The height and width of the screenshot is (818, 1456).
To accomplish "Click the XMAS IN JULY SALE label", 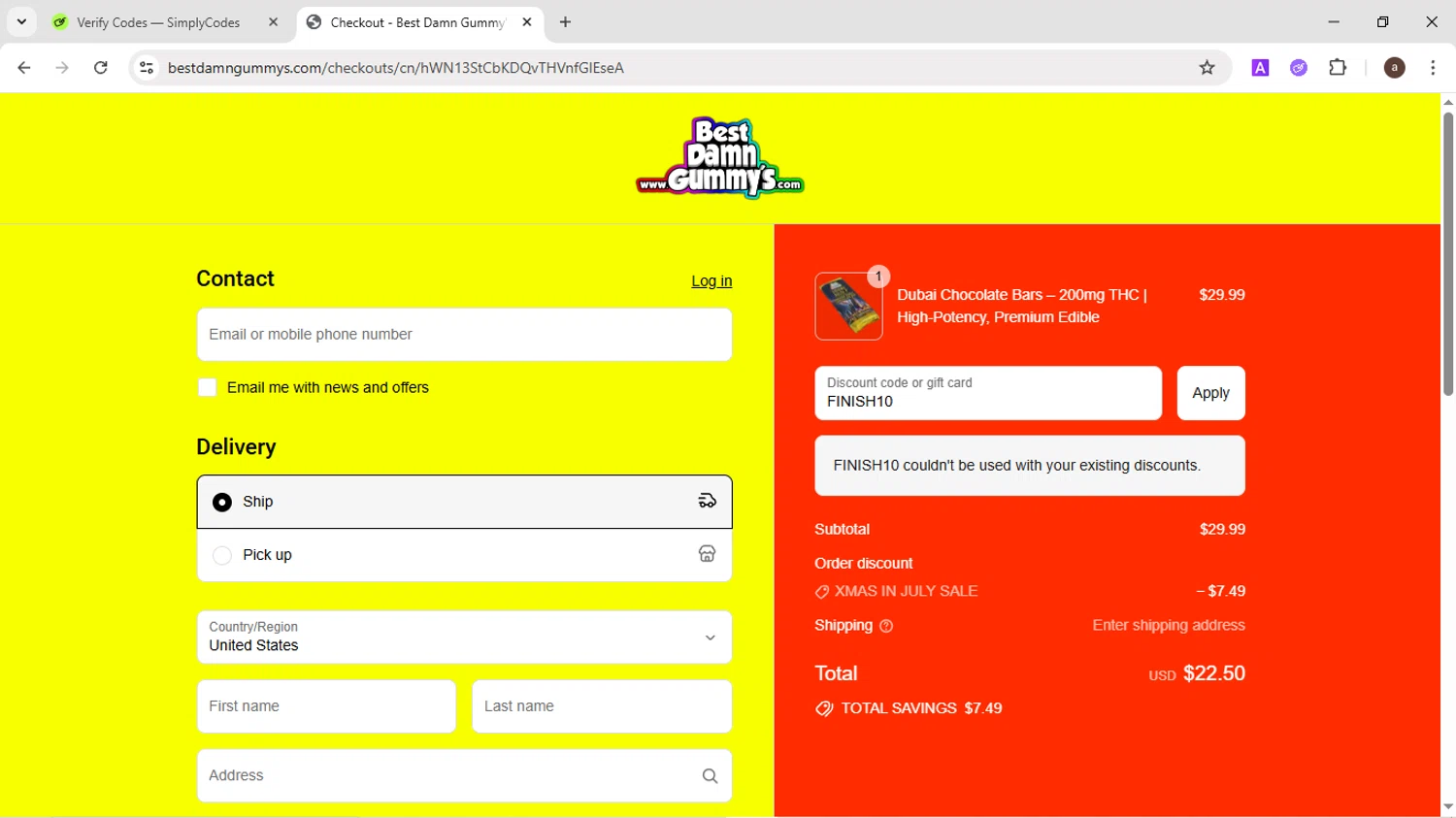I will coord(906,591).
